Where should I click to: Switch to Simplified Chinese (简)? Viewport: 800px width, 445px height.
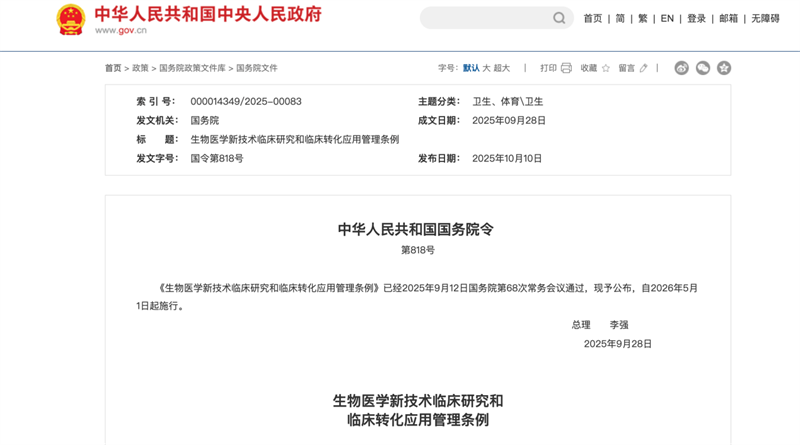pos(620,18)
